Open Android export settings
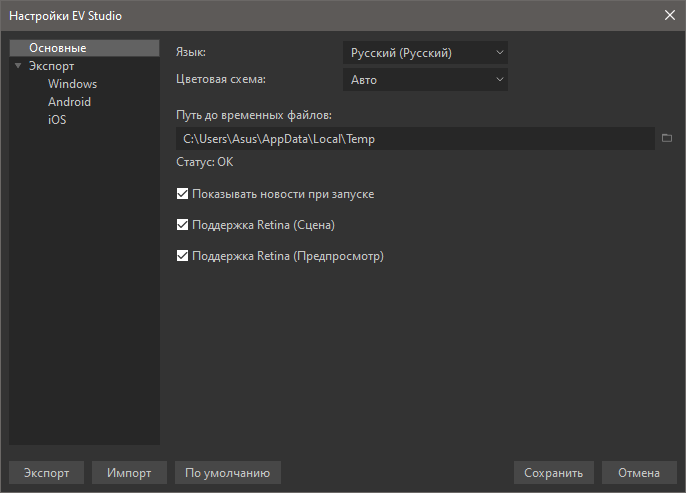Screen dimensions: 686x493 [x=69, y=102]
